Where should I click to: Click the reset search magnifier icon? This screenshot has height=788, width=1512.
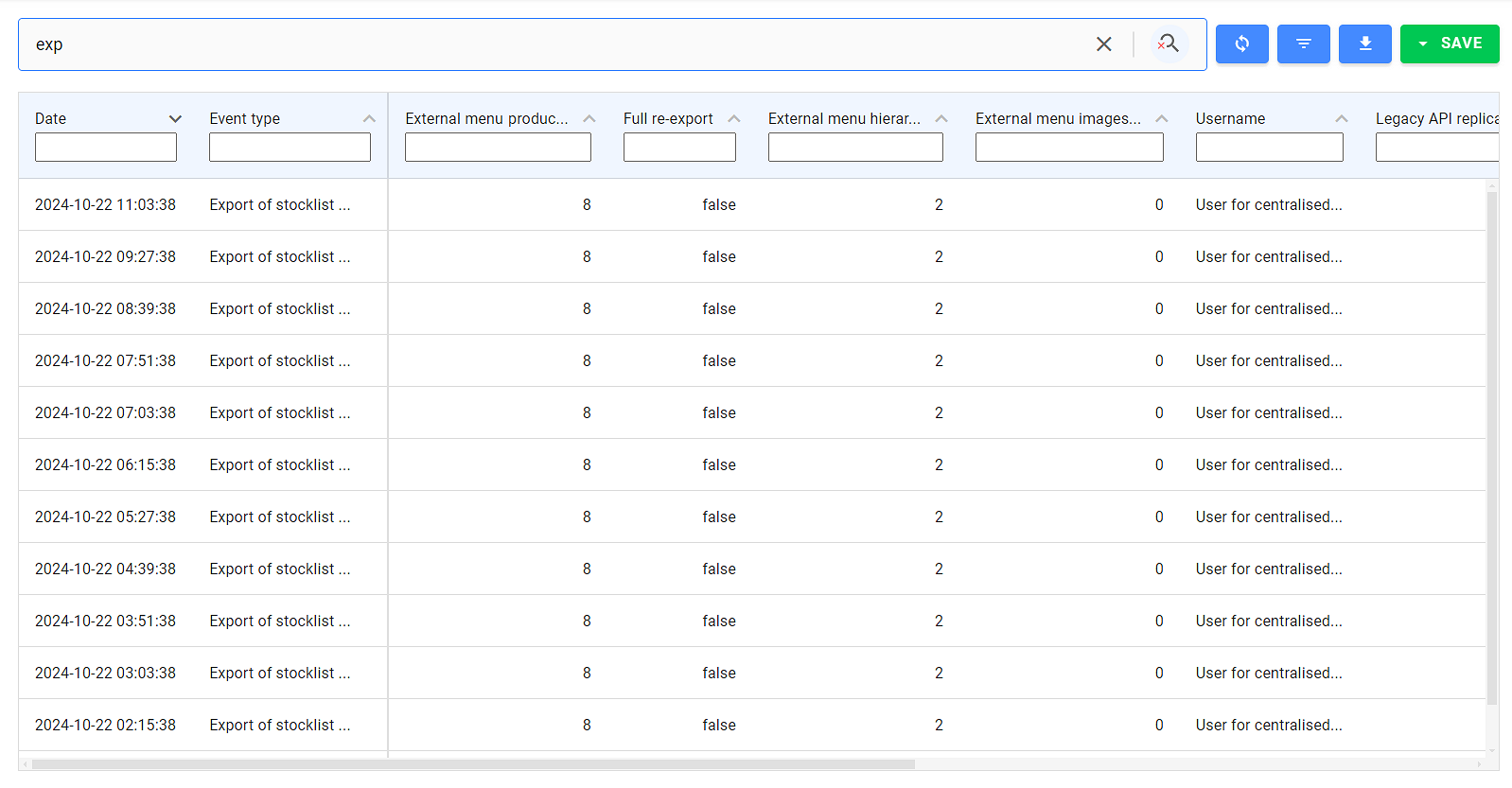click(x=1169, y=44)
